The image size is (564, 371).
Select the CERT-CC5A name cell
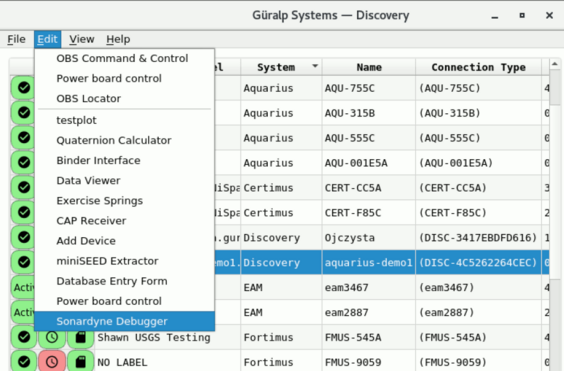[x=369, y=188]
